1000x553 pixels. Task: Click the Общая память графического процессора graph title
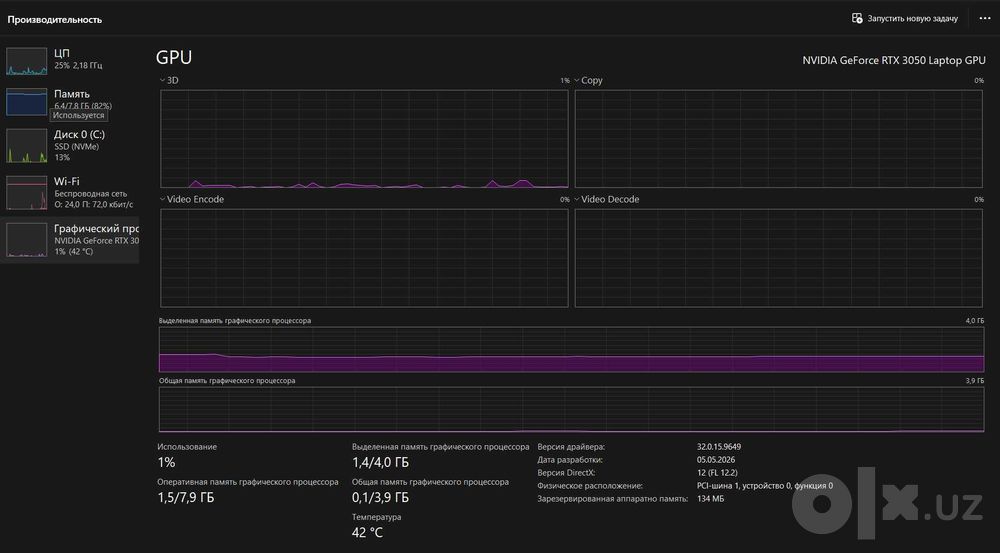[226, 381]
